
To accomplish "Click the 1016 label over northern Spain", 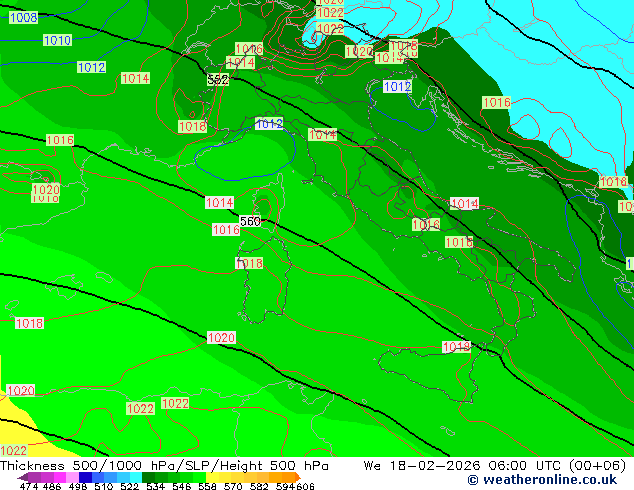I will click(x=60, y=140).
